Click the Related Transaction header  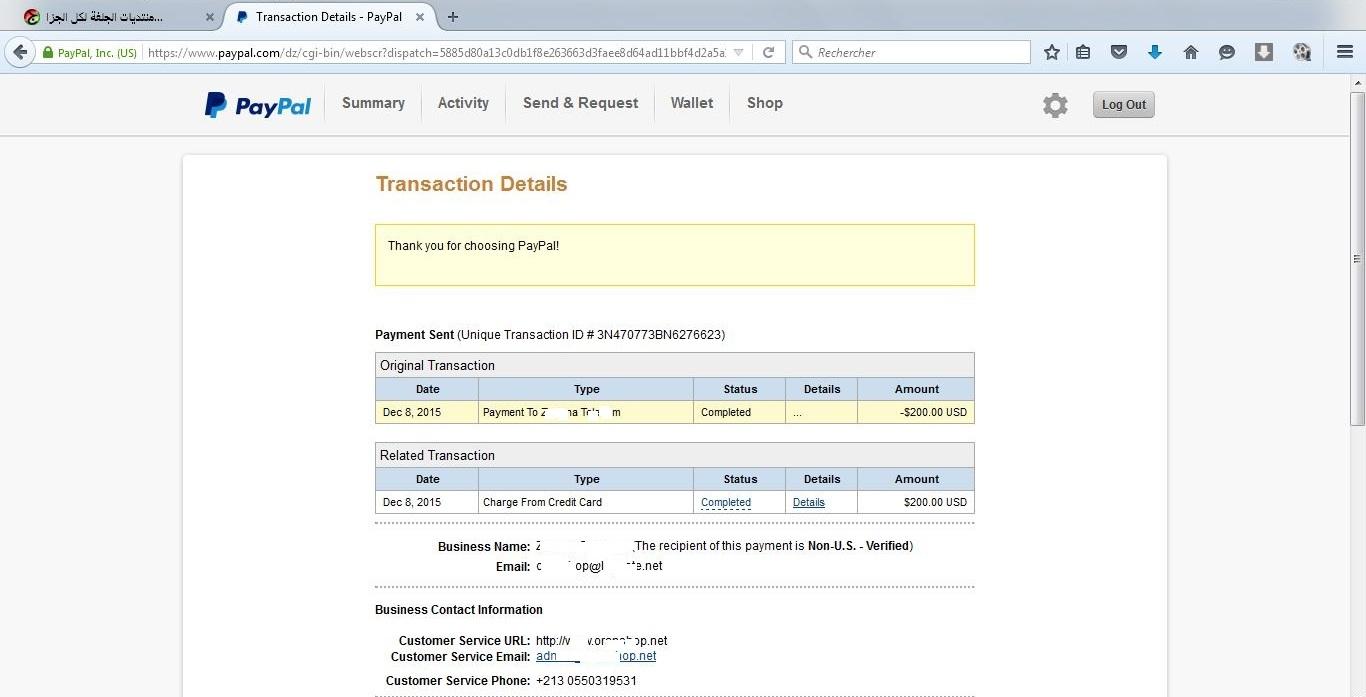point(675,455)
